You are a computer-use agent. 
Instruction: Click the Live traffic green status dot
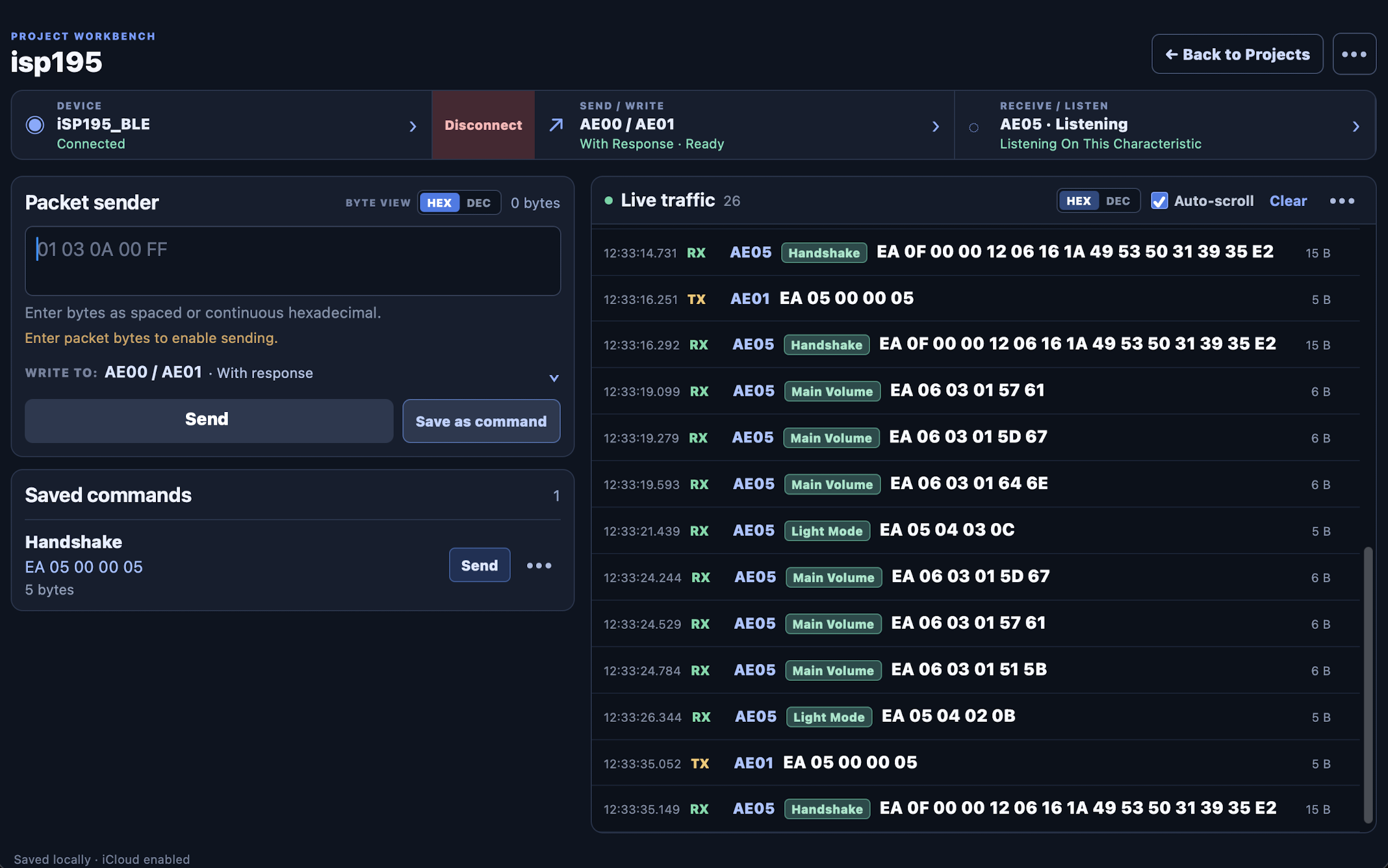tap(608, 201)
